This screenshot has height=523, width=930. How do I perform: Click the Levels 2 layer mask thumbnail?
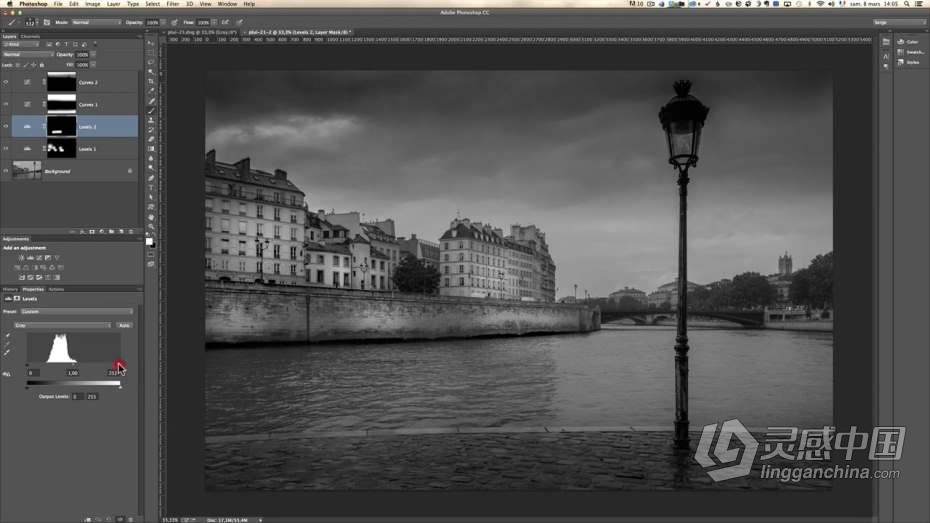[62, 126]
